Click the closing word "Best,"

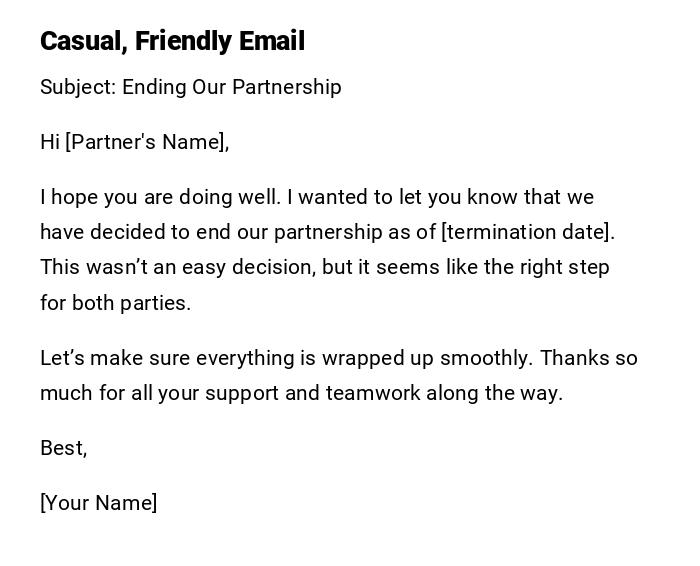(63, 448)
